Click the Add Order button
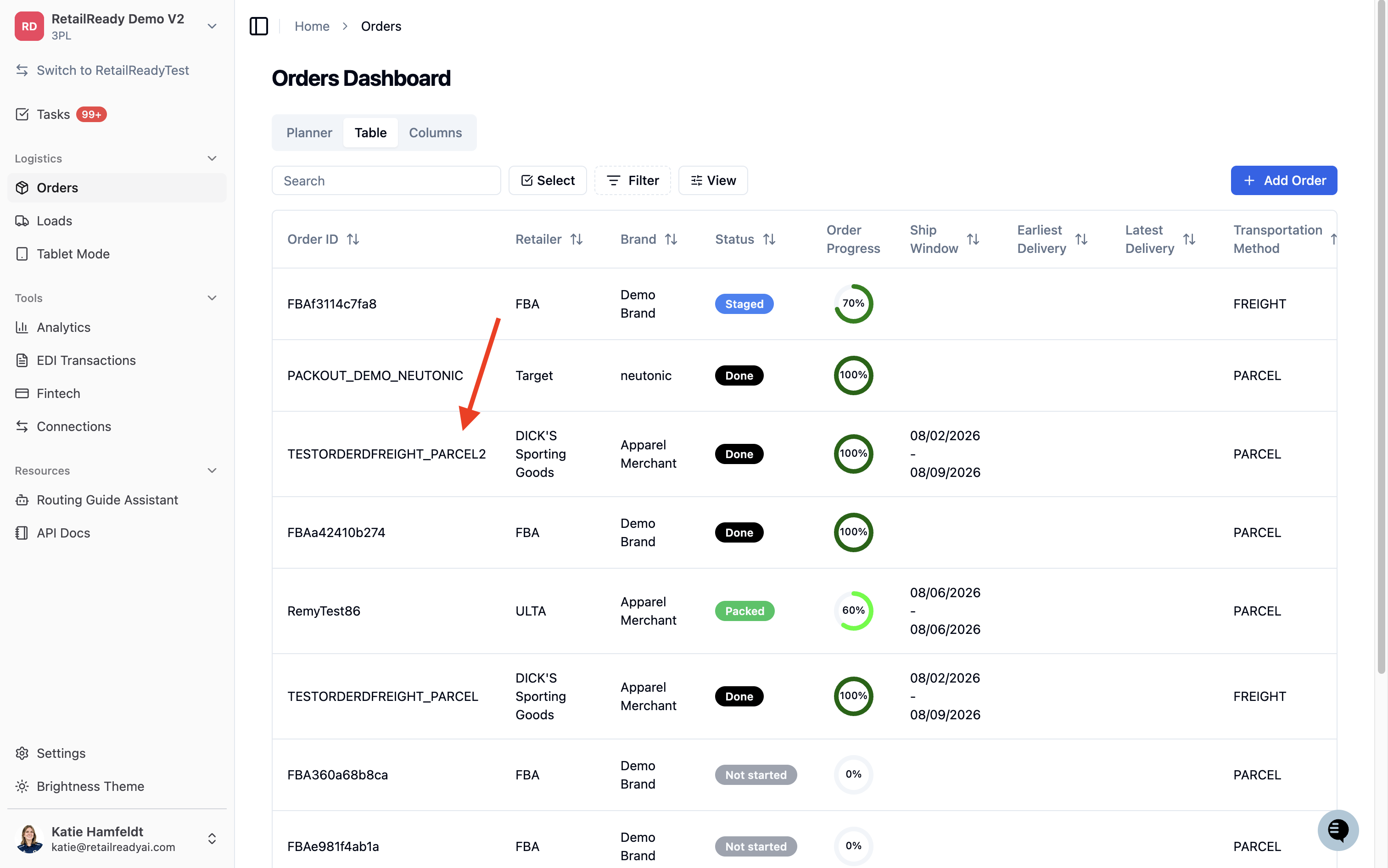The height and width of the screenshot is (868, 1388). pyautogui.click(x=1283, y=180)
